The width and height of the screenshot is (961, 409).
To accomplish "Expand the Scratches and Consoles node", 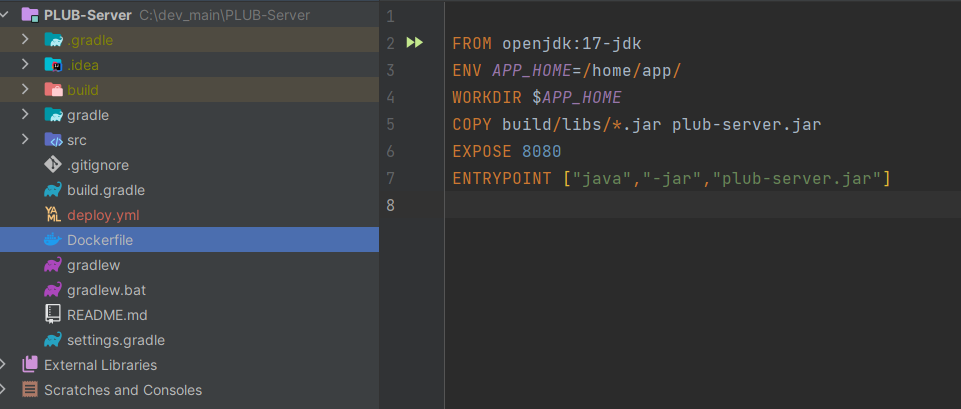I will 3,389.
